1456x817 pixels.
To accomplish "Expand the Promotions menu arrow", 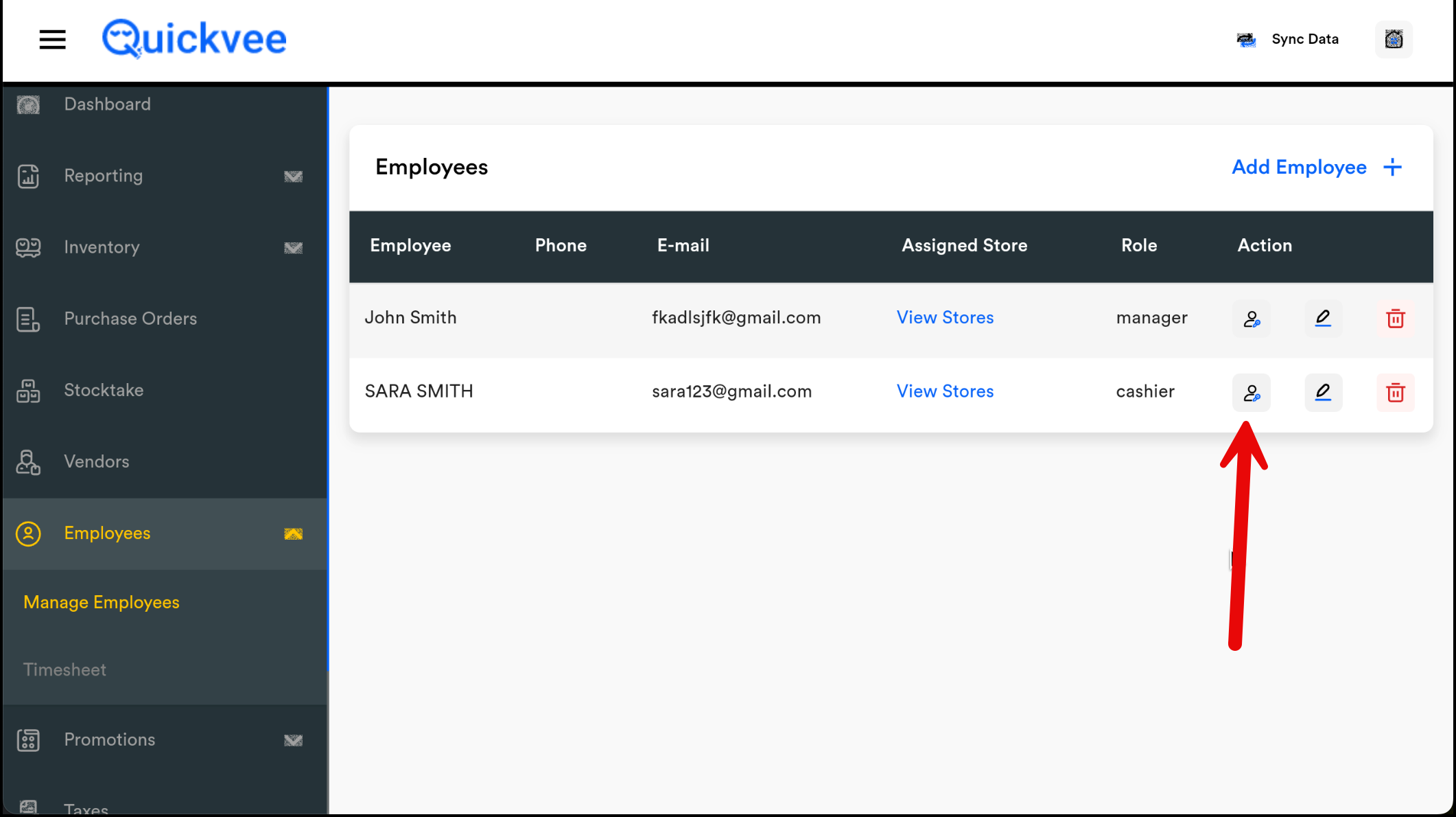I will (293, 740).
